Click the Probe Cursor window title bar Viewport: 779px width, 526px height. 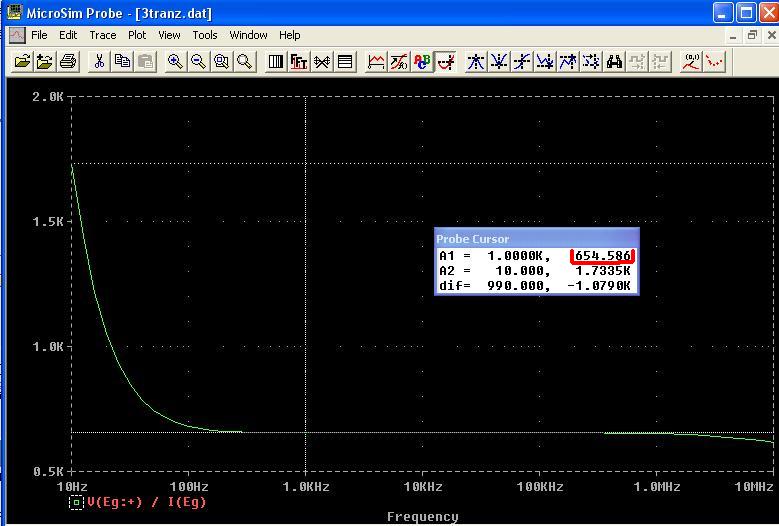(x=537, y=239)
